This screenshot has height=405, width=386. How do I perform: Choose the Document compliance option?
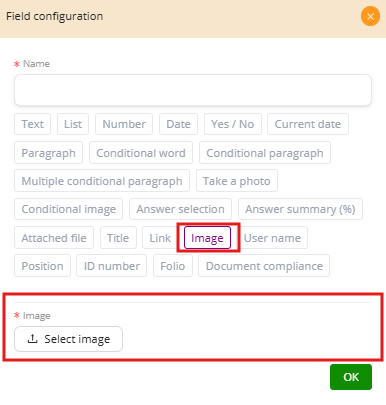[x=264, y=266]
